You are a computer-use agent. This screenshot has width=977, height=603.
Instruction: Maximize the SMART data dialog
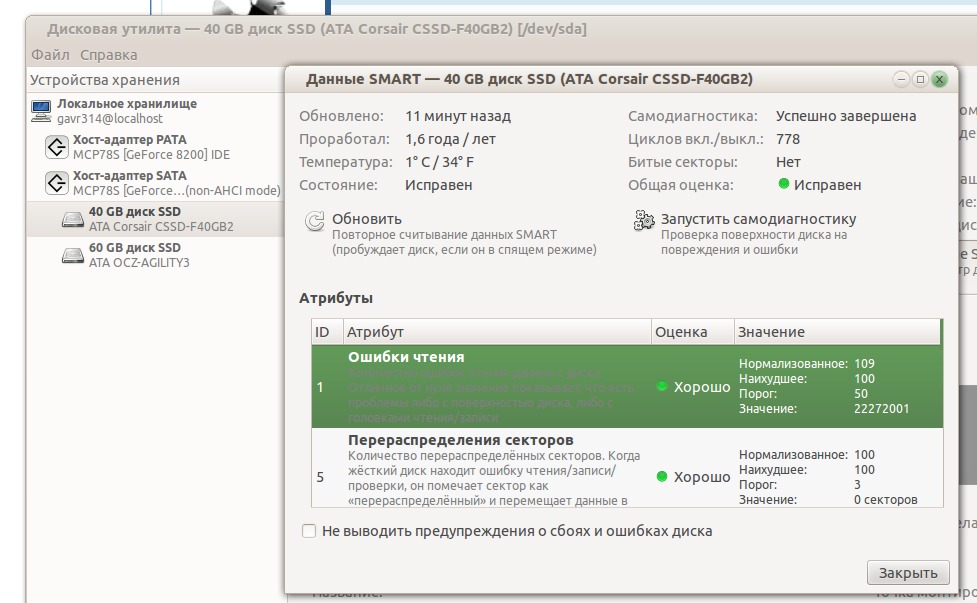[920, 79]
